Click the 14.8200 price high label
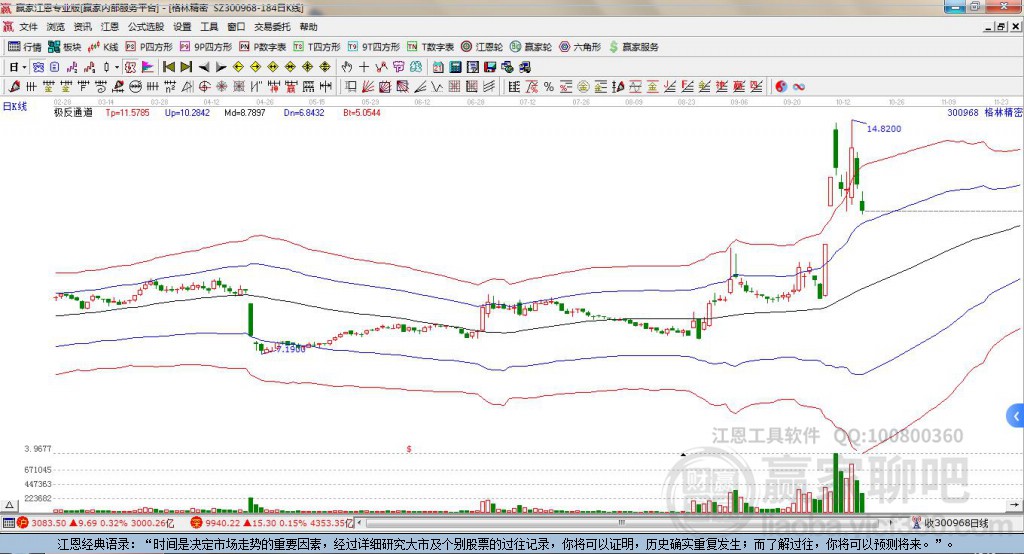The image size is (1024, 554). (x=884, y=129)
